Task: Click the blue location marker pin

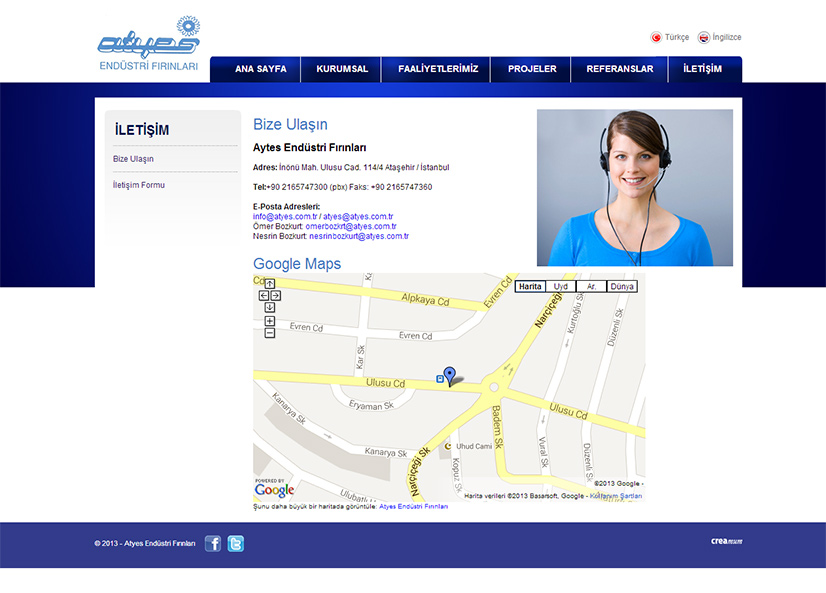Action: [x=449, y=375]
